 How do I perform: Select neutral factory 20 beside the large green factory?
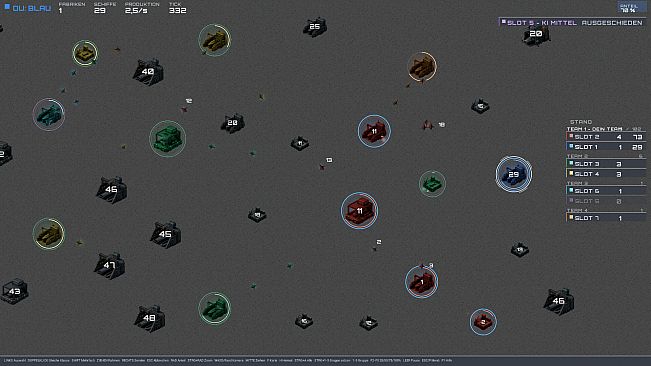click(232, 123)
